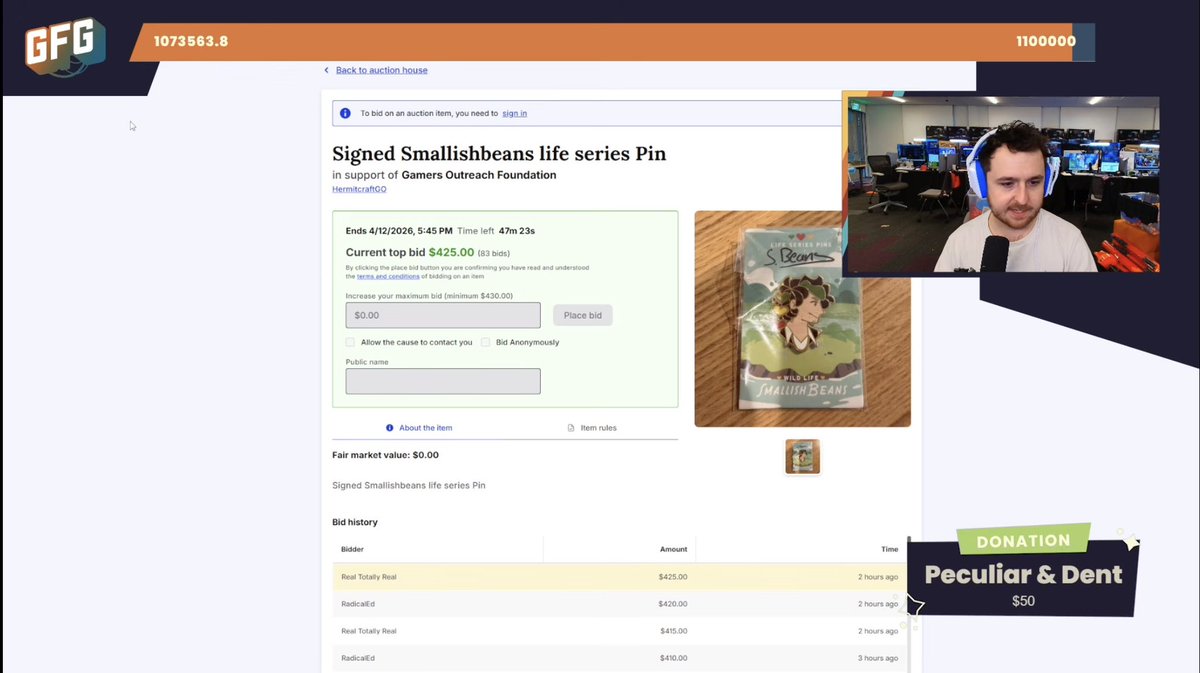Click the $410.00 bid amount cell
Image resolution: width=1200 pixels, height=673 pixels.
(x=673, y=658)
